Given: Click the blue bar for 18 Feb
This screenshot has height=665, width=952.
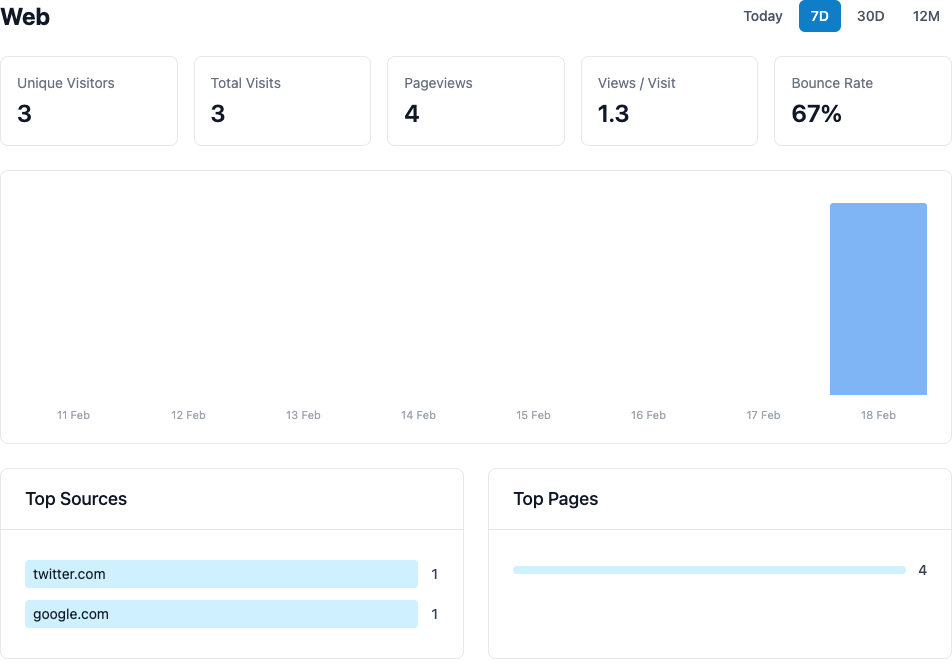Looking at the screenshot, I should (878, 298).
